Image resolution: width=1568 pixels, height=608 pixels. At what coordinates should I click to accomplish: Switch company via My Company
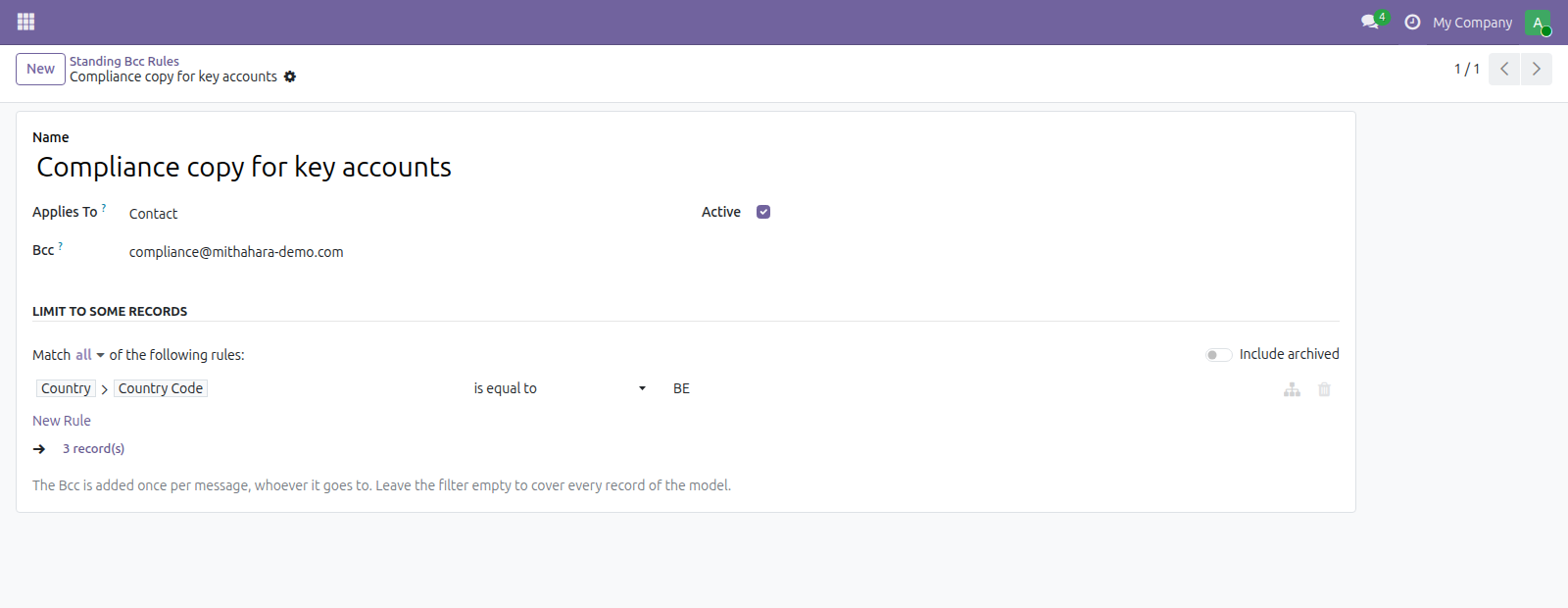click(1472, 23)
